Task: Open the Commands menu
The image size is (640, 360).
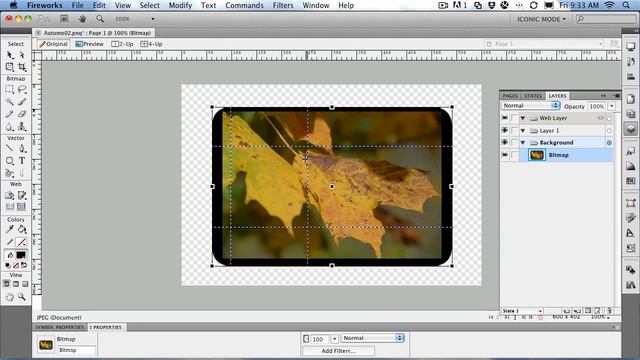Action: [x=244, y=5]
